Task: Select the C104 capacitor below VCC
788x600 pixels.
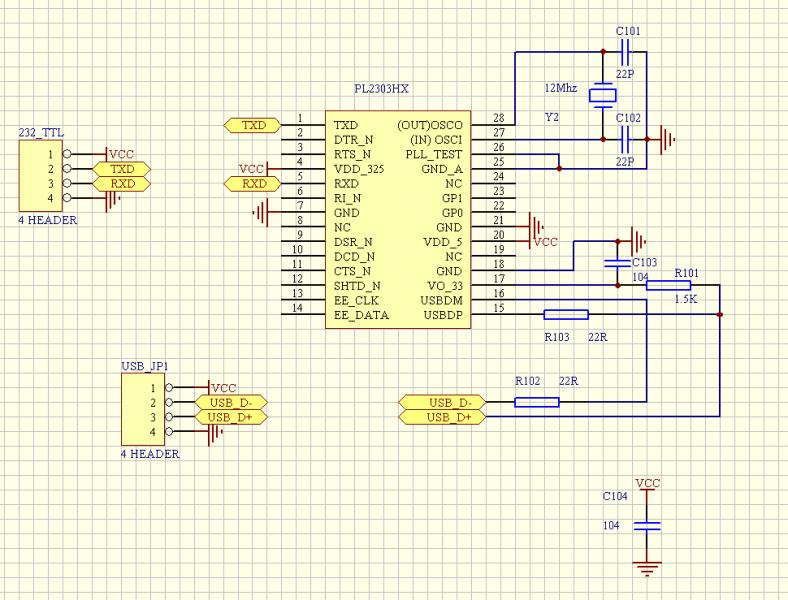Action: [x=648, y=524]
